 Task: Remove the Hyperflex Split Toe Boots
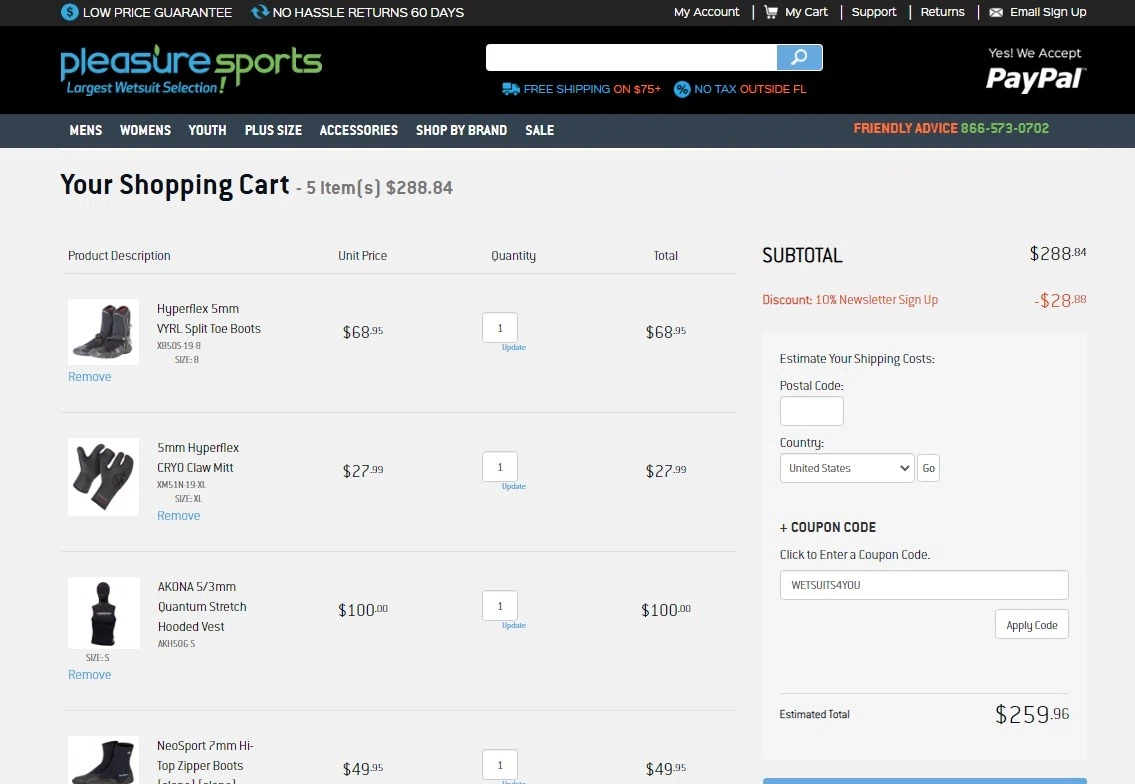click(x=90, y=376)
